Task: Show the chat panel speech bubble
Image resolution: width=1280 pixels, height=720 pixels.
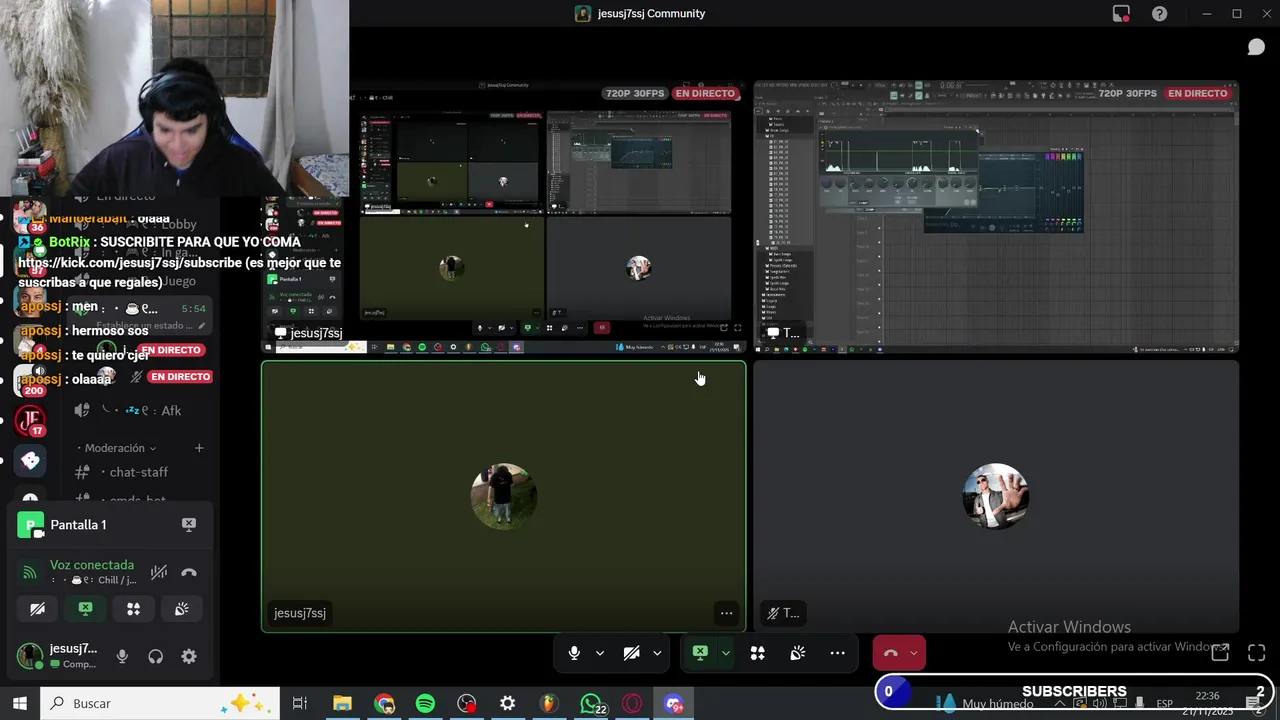Action: tap(1256, 47)
